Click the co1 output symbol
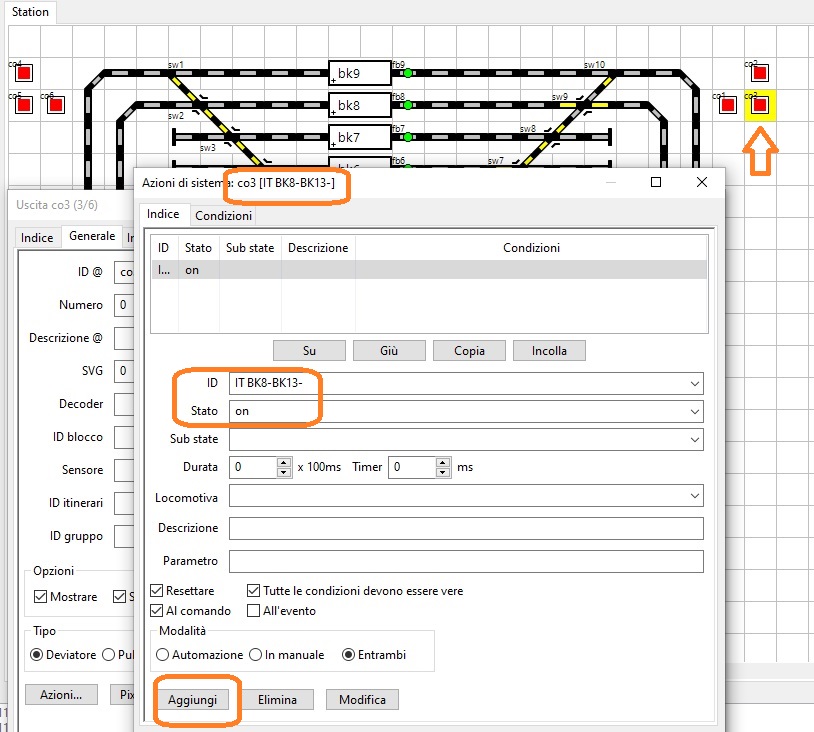 point(728,104)
